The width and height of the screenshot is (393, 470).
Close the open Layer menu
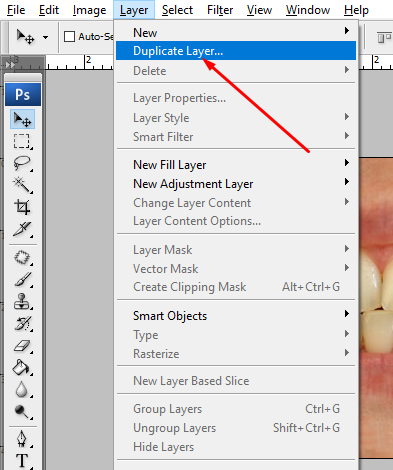point(134,10)
